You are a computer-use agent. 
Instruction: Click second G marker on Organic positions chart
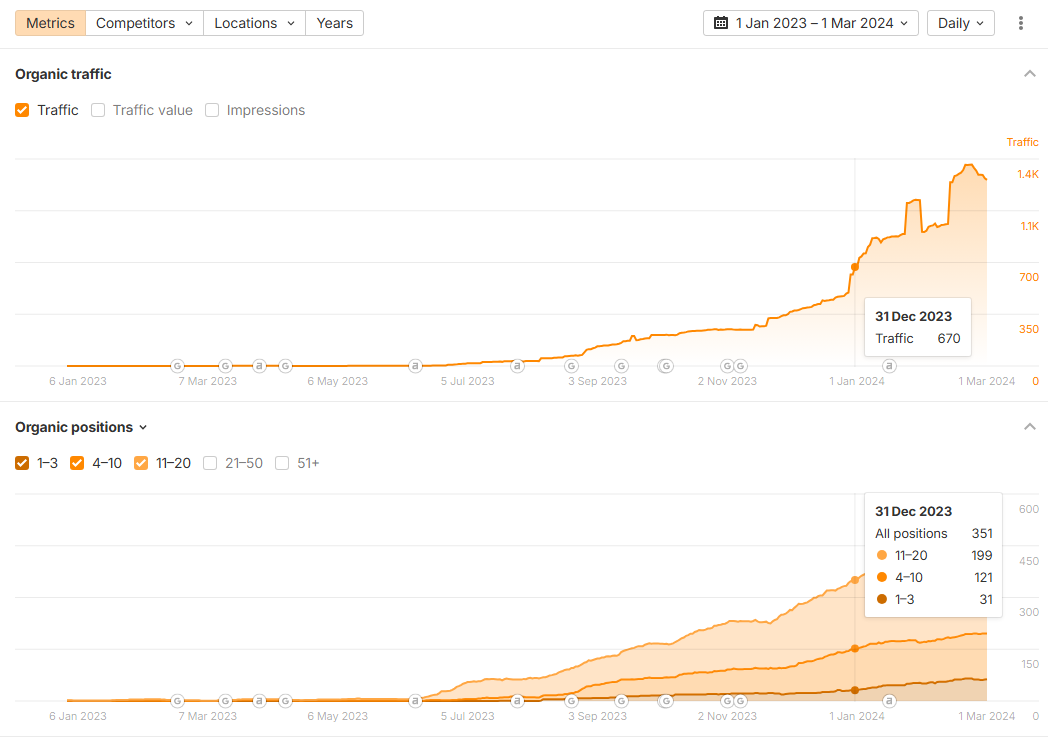pos(225,701)
